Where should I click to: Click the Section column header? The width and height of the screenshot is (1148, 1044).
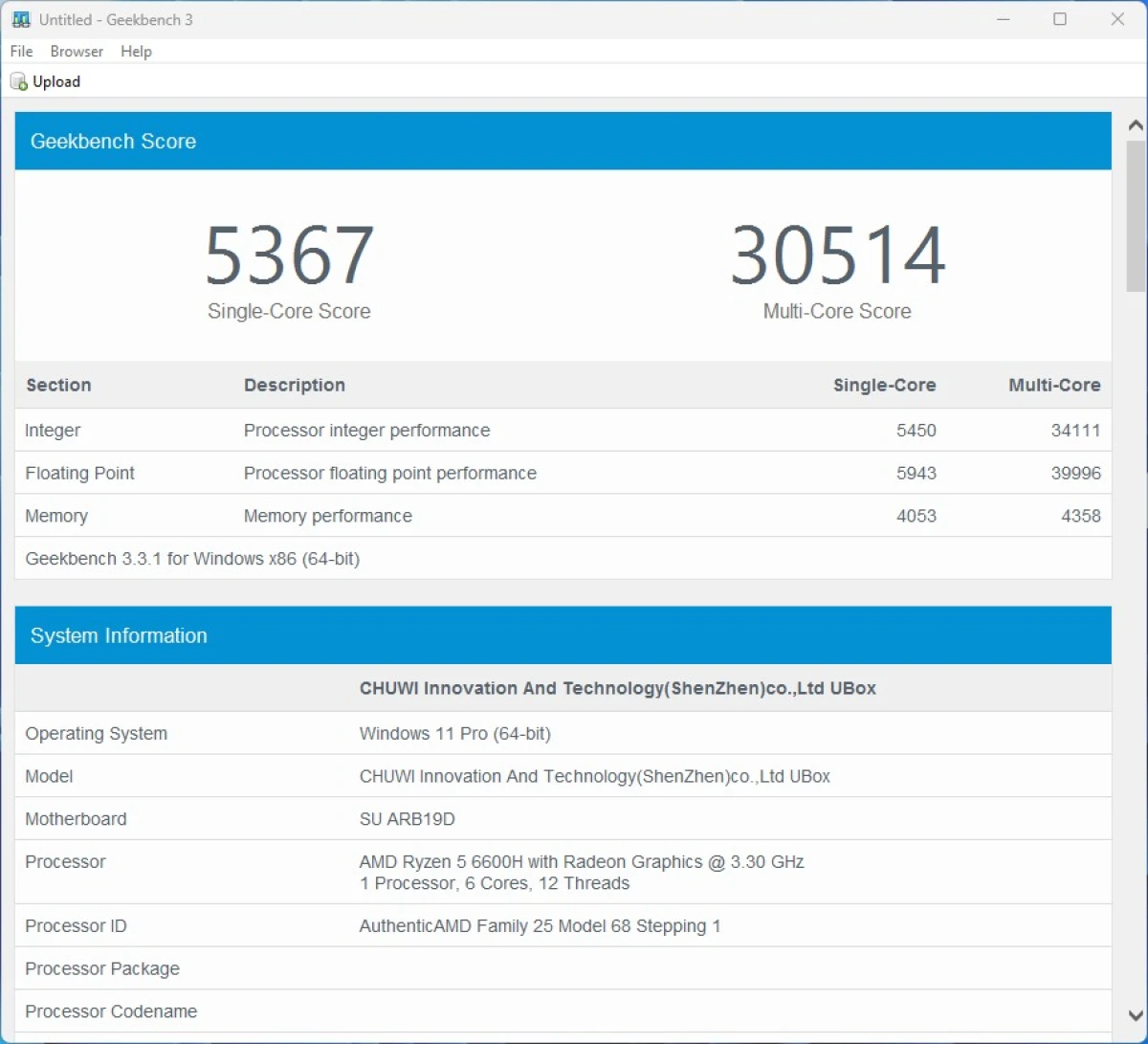[x=58, y=386]
